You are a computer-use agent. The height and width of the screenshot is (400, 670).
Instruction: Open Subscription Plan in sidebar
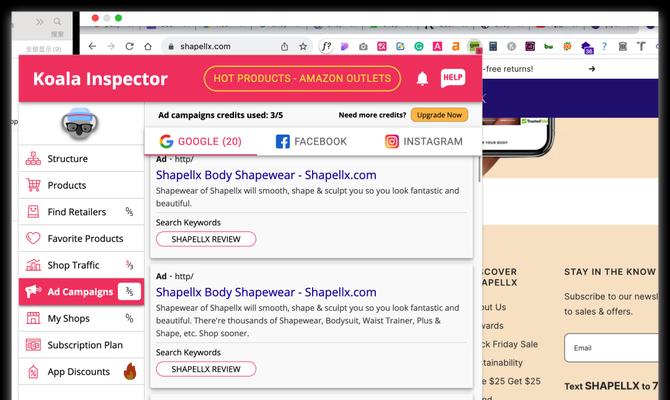(x=81, y=345)
